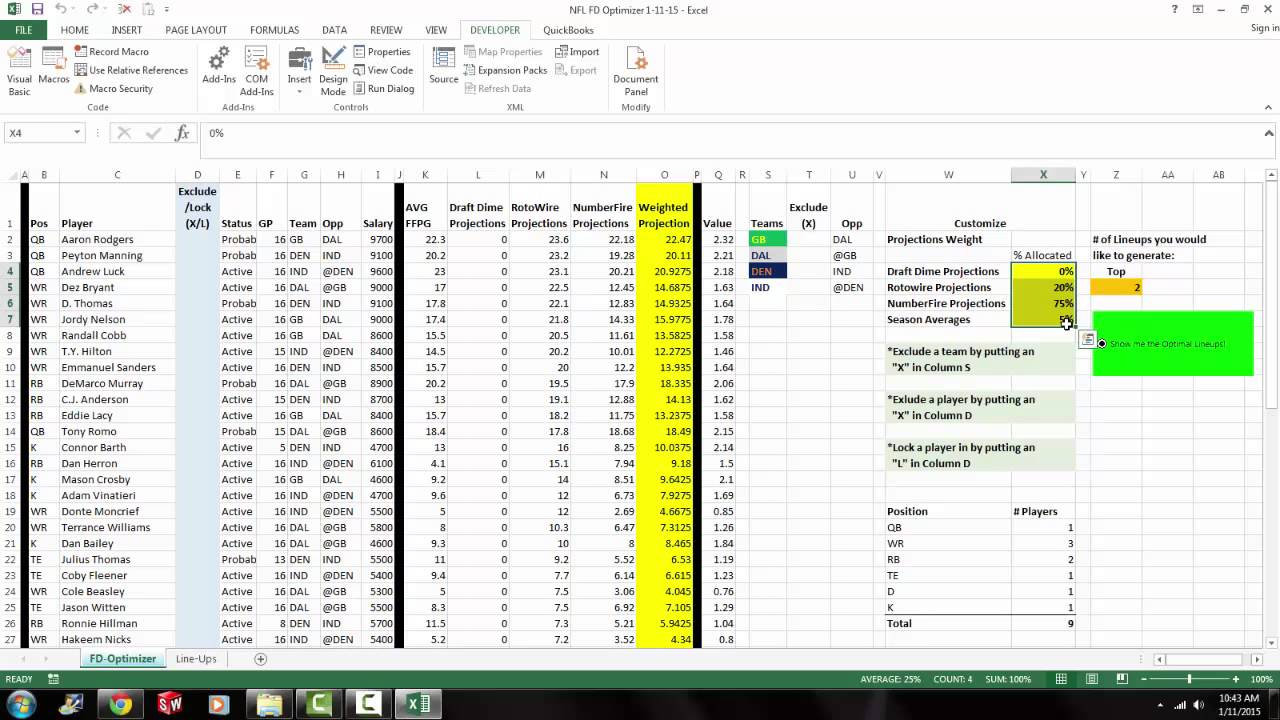Select the FD-Optimizer sheet tab
The width and height of the screenshot is (1280, 720).
pyautogui.click(x=123, y=659)
